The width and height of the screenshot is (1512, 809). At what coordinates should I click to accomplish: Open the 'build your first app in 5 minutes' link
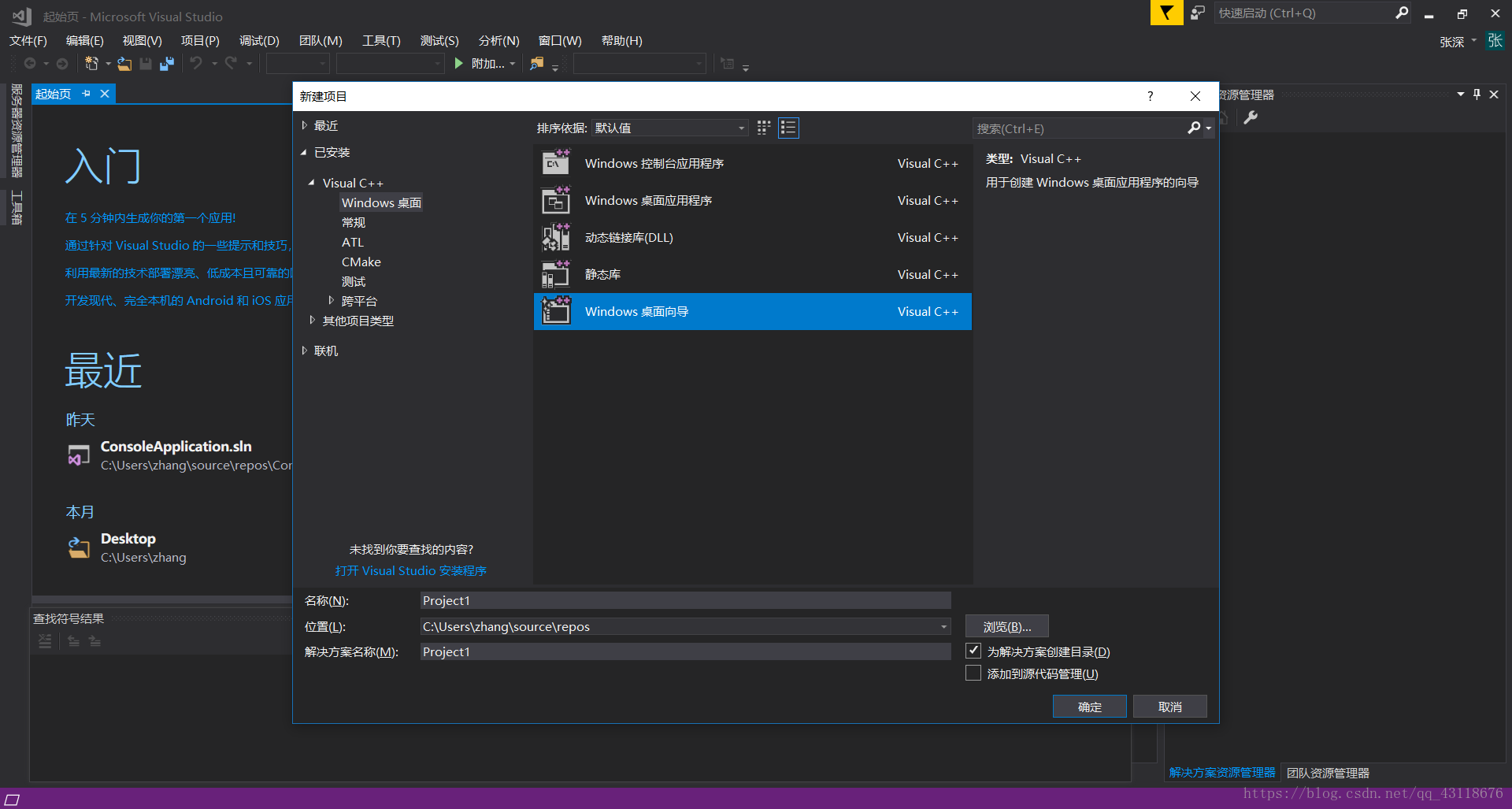[x=150, y=217]
